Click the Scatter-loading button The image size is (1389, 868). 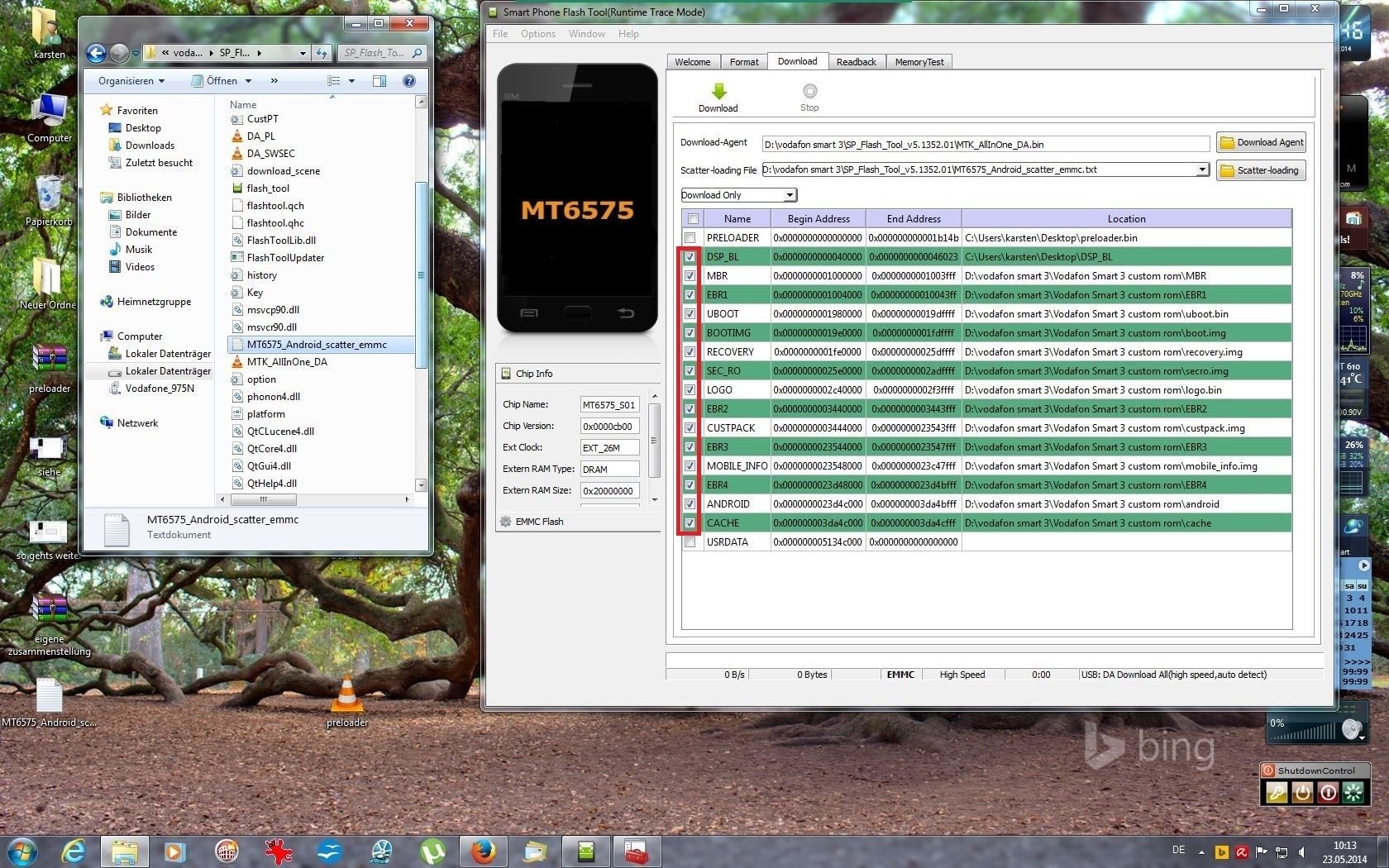(x=1261, y=170)
